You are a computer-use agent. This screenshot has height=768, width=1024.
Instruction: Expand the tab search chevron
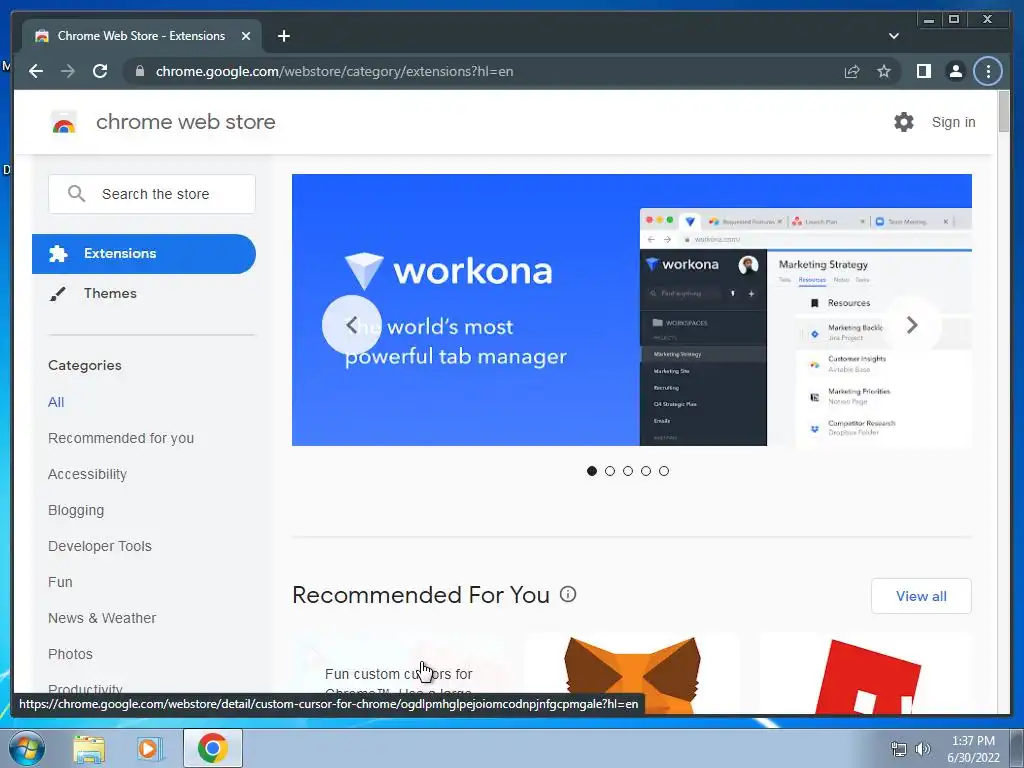pyautogui.click(x=893, y=36)
